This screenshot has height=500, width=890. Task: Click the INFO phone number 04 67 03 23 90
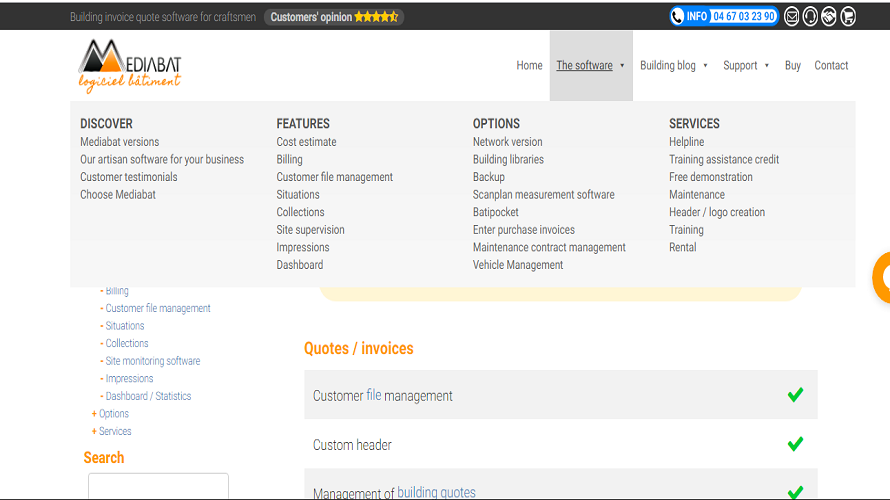[744, 16]
